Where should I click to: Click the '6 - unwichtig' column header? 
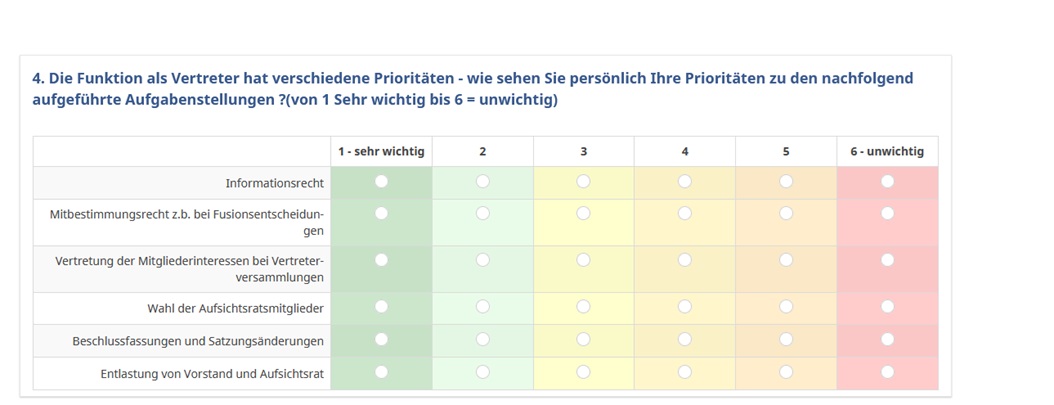point(887,152)
